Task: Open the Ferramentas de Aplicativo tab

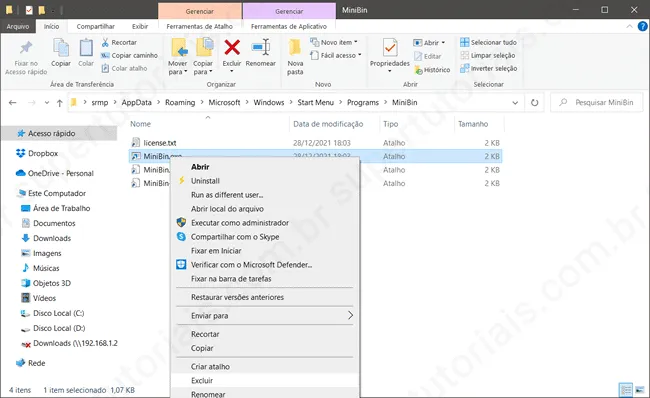Action: coord(289,26)
